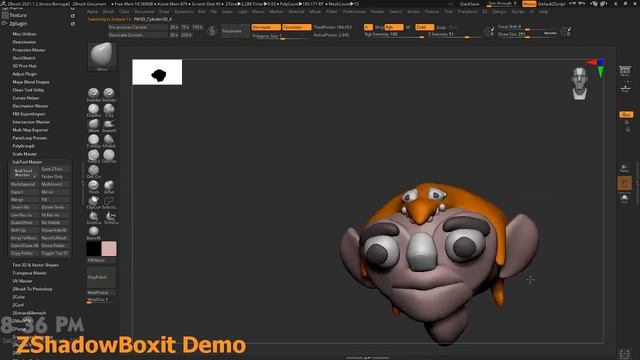Image resolution: width=640 pixels, height=360 pixels.
Task: Expand the 3D Print Hub section
Action: point(24,66)
